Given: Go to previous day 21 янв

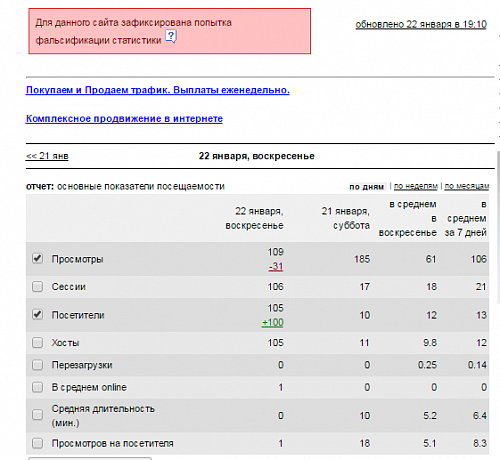Looking at the screenshot, I should coord(47,156).
